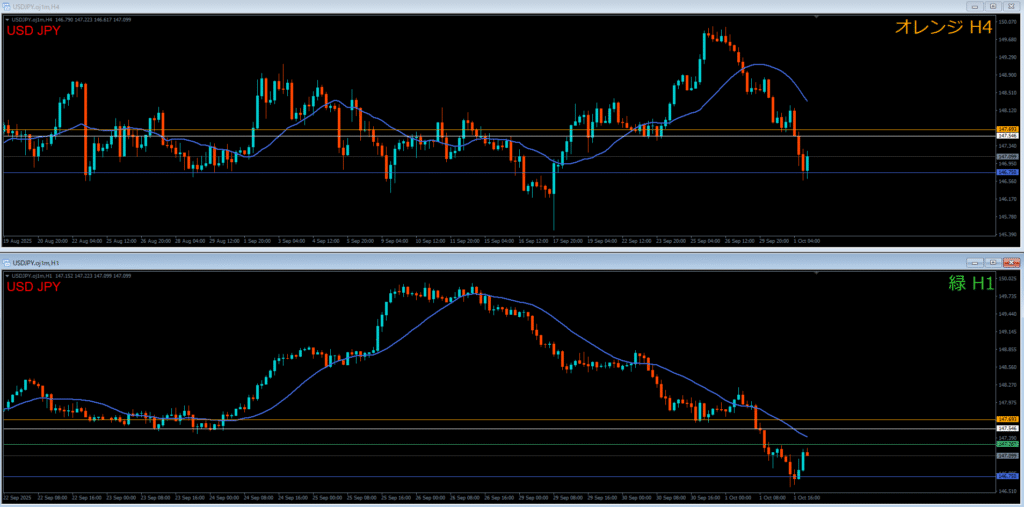Select the gray current price tag in H4 chart
The height and width of the screenshot is (507, 1024).
click(x=1008, y=157)
